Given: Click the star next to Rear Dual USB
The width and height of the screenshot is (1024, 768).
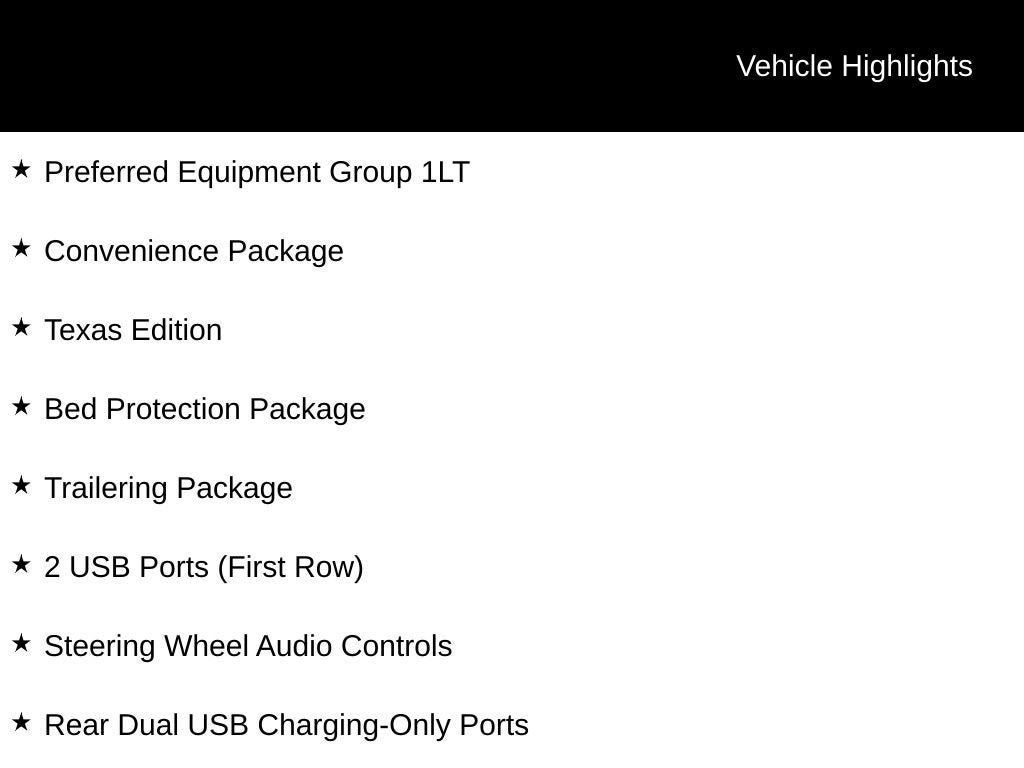Looking at the screenshot, I should [x=21, y=722].
